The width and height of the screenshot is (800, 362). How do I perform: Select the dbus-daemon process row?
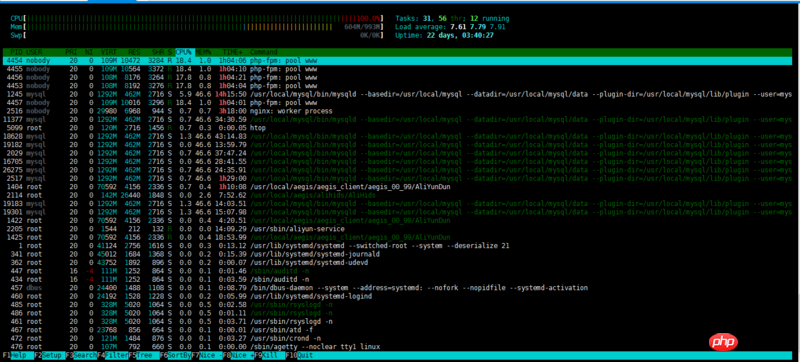click(x=398, y=288)
